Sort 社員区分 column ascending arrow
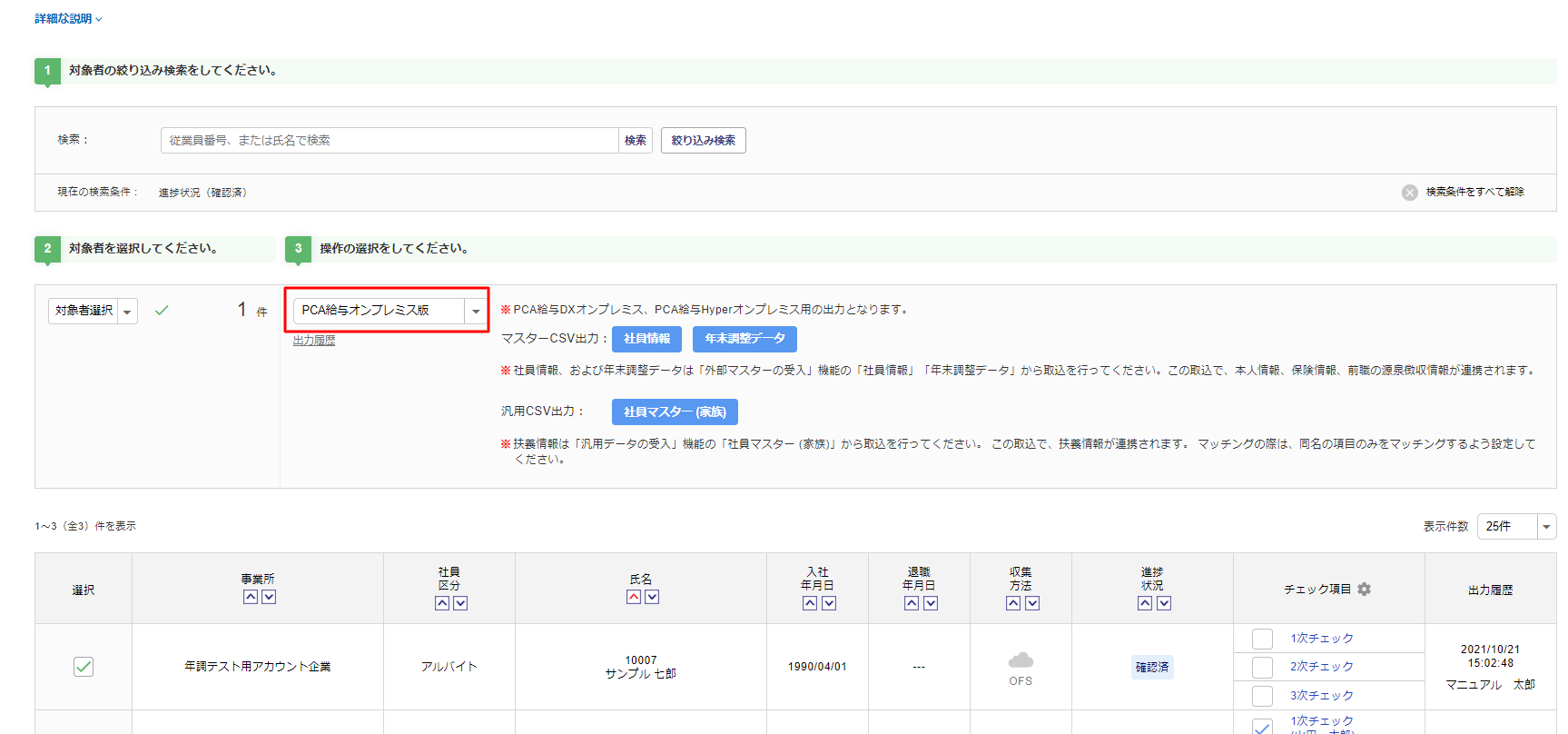 pos(442,603)
